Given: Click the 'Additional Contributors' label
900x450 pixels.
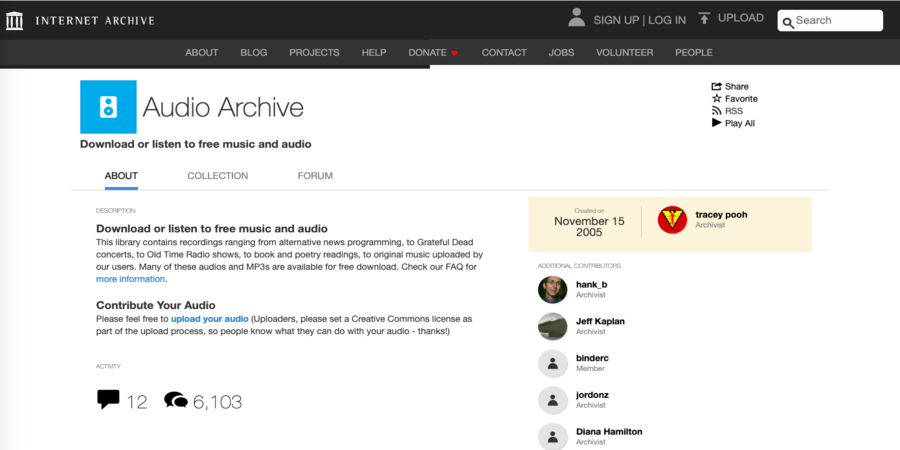Looking at the screenshot, I should click(x=579, y=266).
